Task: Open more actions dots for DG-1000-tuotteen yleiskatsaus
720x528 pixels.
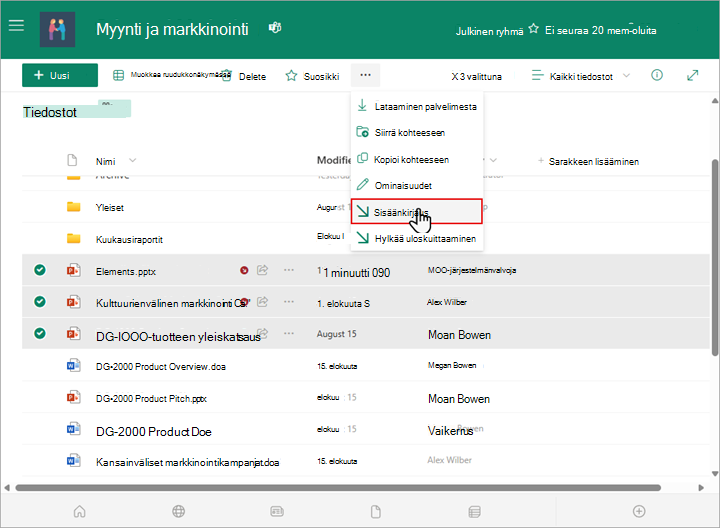Action: pyautogui.click(x=289, y=333)
